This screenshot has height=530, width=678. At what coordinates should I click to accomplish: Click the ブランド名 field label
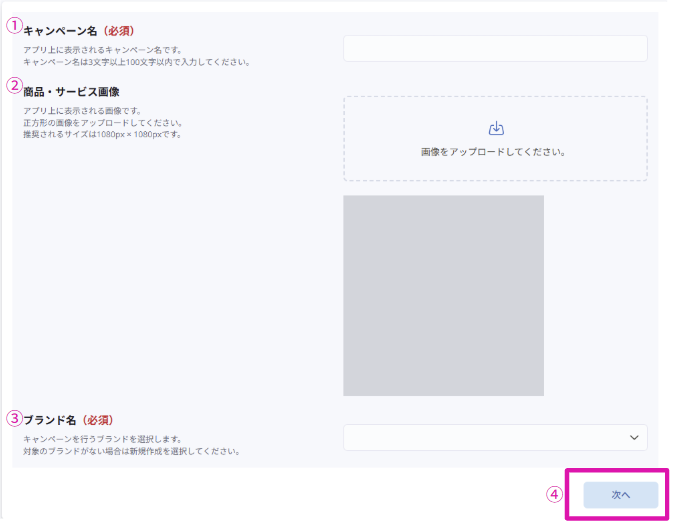[49, 420]
